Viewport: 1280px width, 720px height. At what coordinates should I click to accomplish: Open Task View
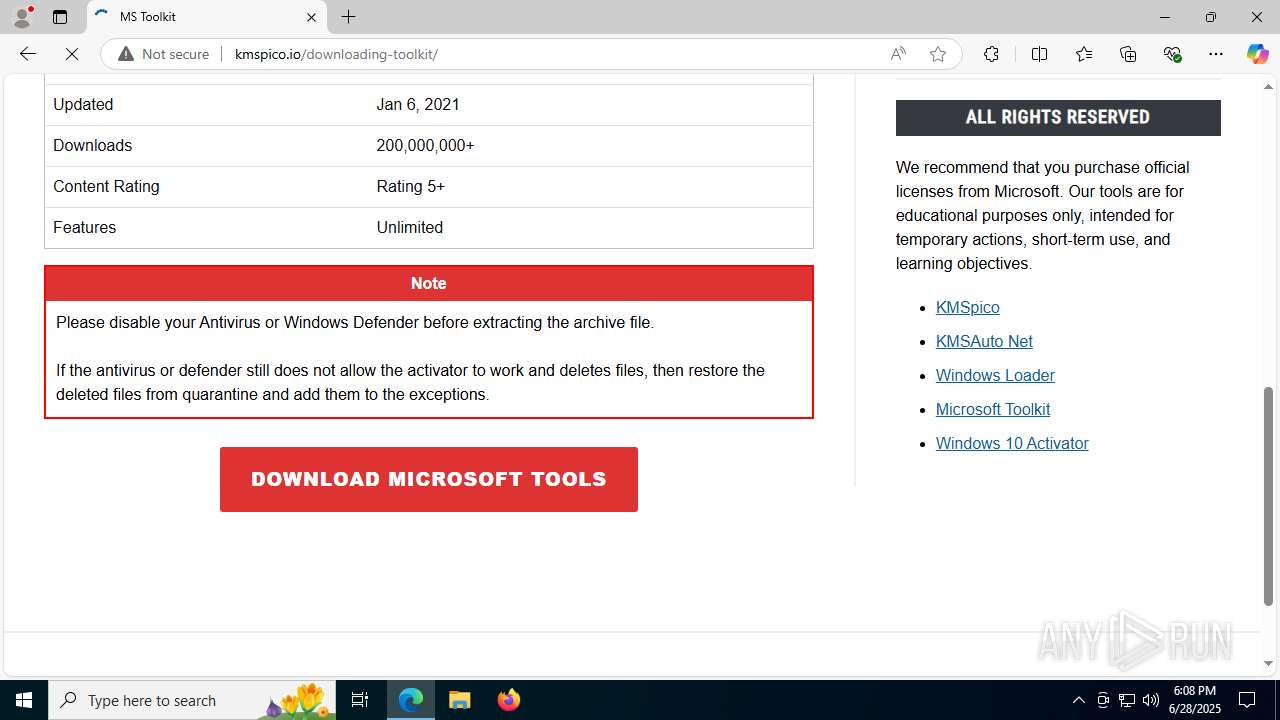(360, 700)
